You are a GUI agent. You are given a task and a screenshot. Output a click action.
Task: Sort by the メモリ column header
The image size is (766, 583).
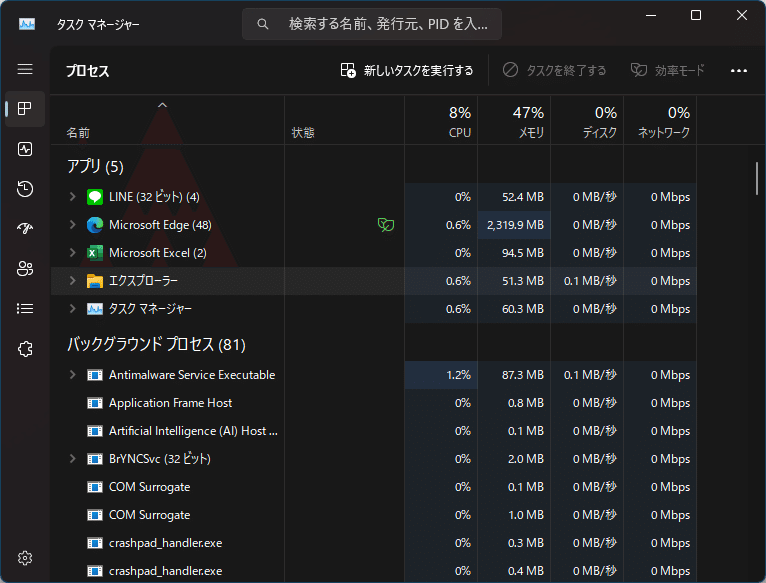[x=514, y=120]
